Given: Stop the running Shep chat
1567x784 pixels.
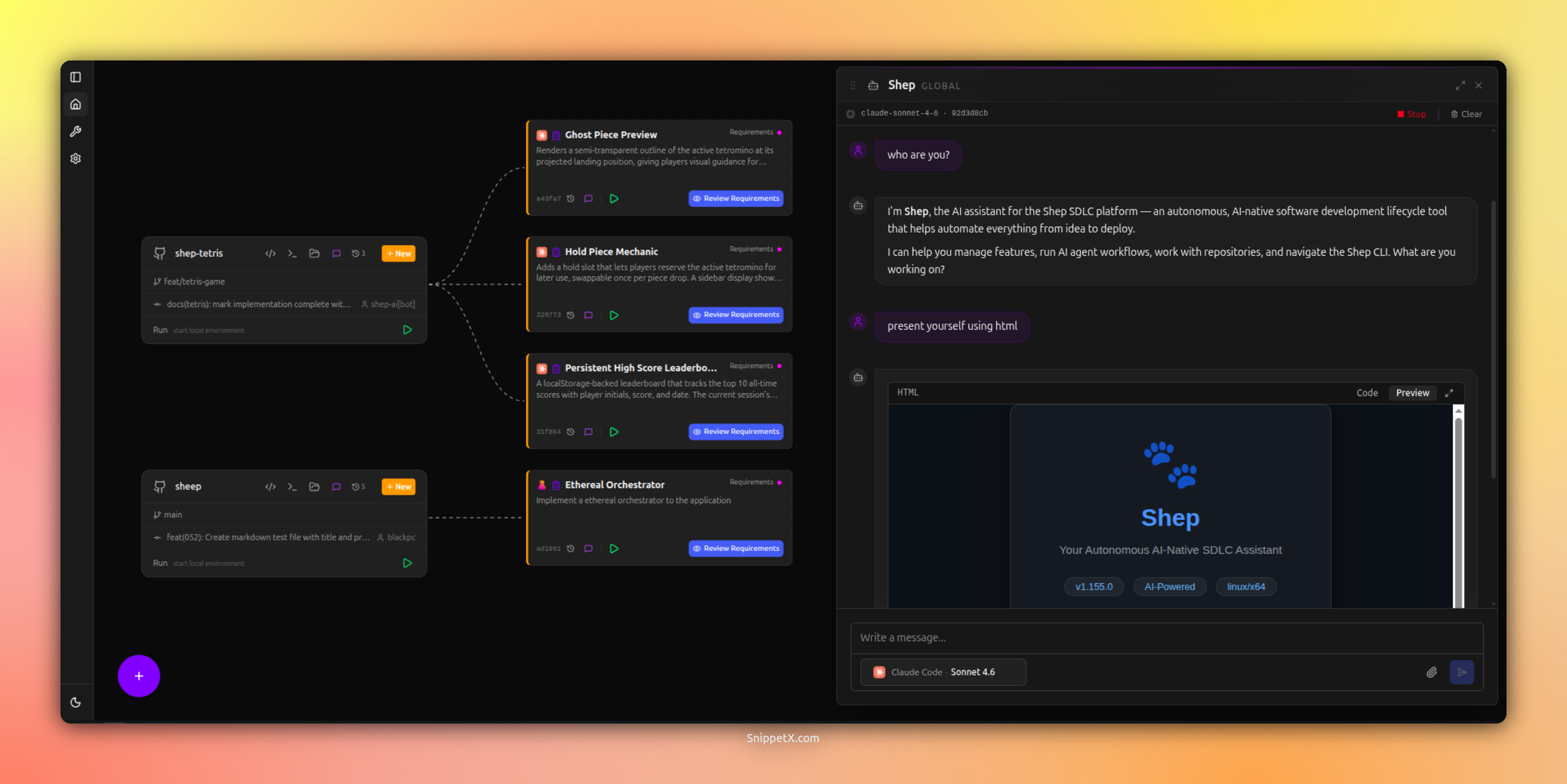Looking at the screenshot, I should [1411, 115].
